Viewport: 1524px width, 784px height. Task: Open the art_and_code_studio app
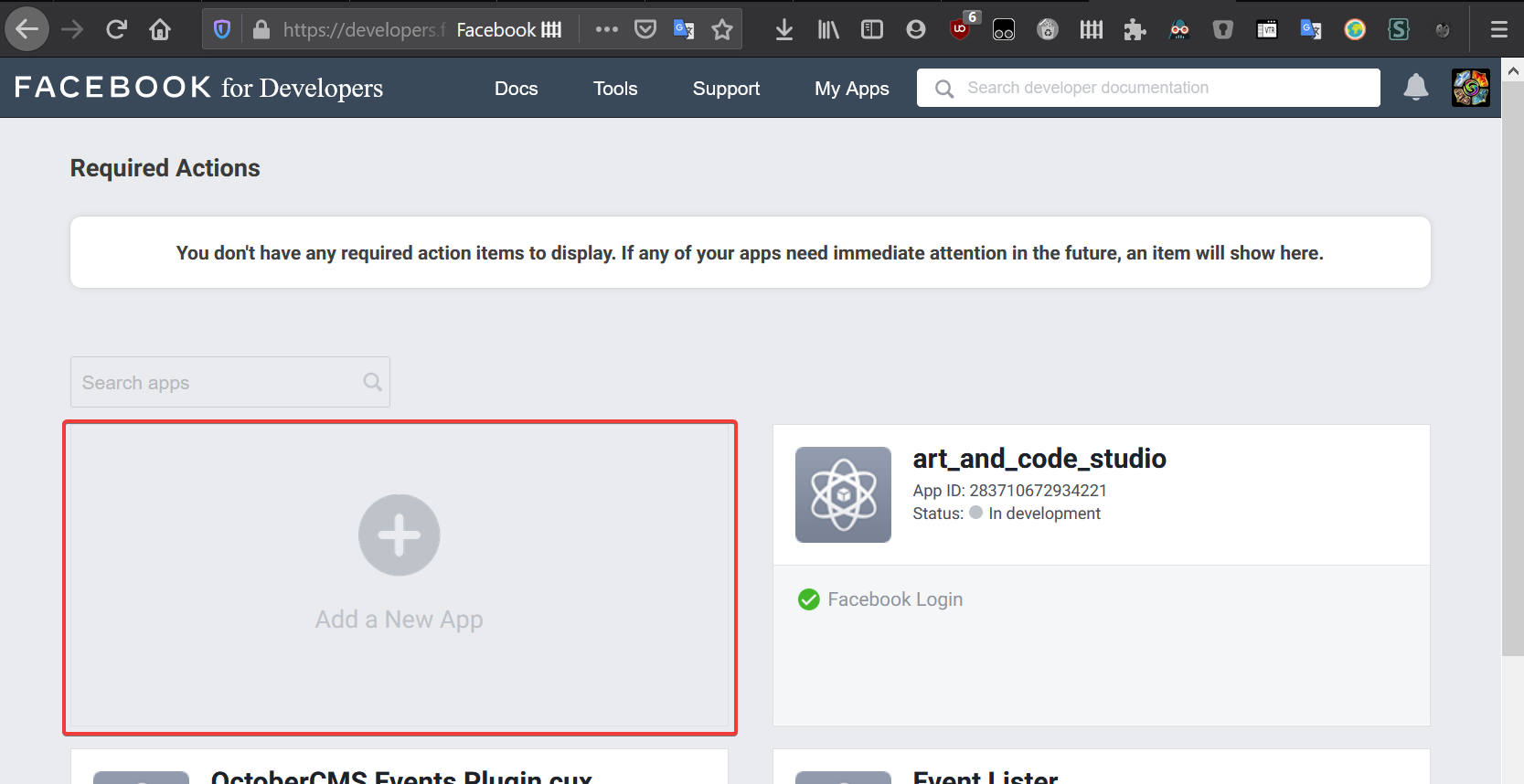tap(1039, 459)
